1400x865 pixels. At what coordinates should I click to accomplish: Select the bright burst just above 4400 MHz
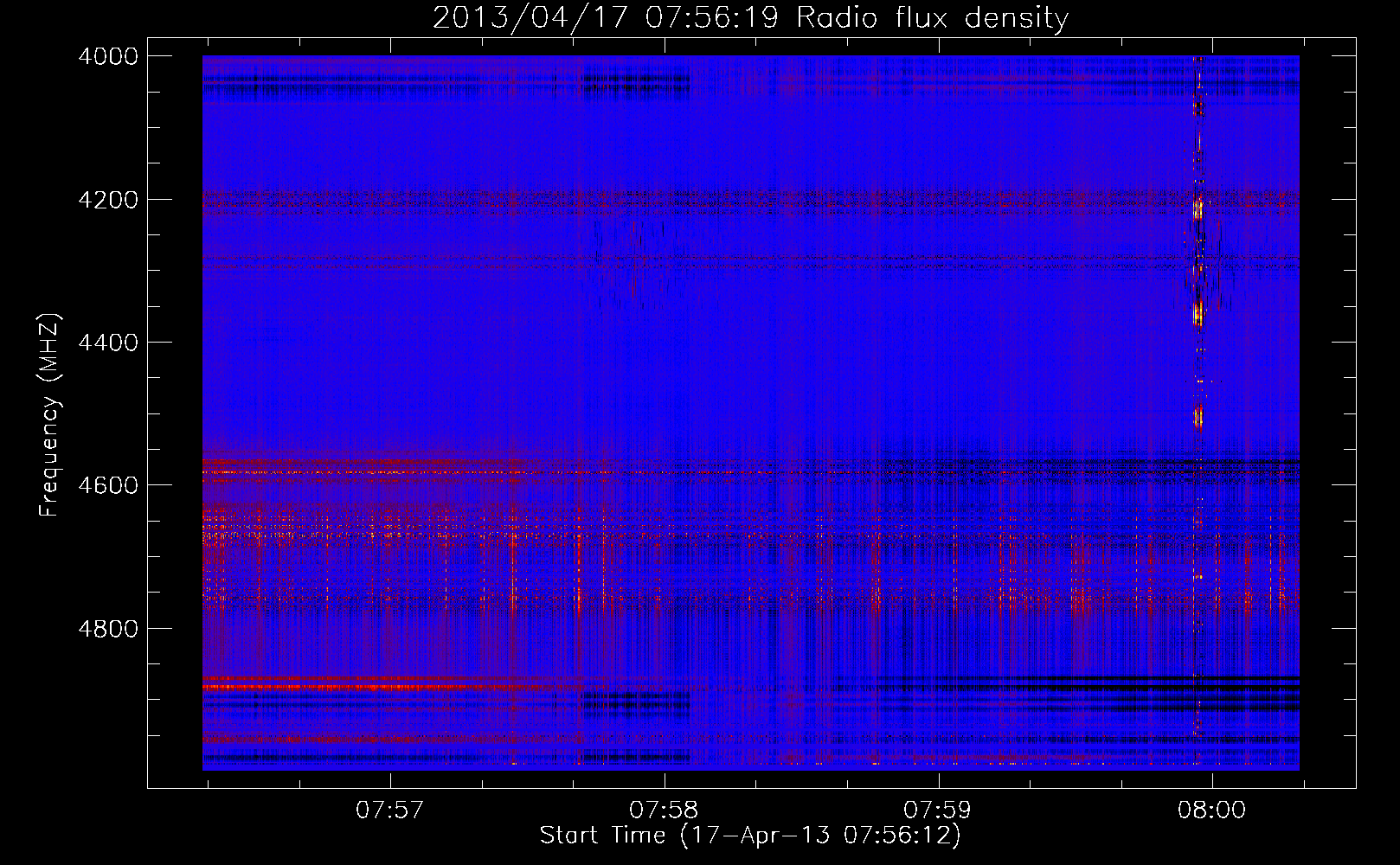[1198, 313]
